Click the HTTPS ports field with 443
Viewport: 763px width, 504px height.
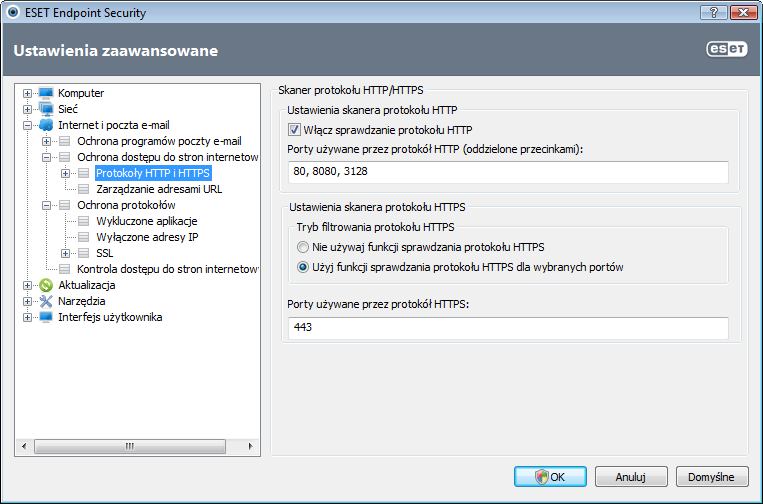click(x=508, y=328)
